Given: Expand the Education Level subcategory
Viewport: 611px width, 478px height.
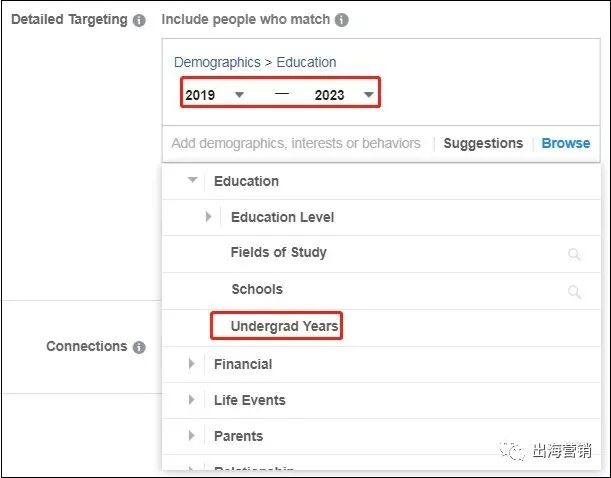Looking at the screenshot, I should click(x=208, y=217).
